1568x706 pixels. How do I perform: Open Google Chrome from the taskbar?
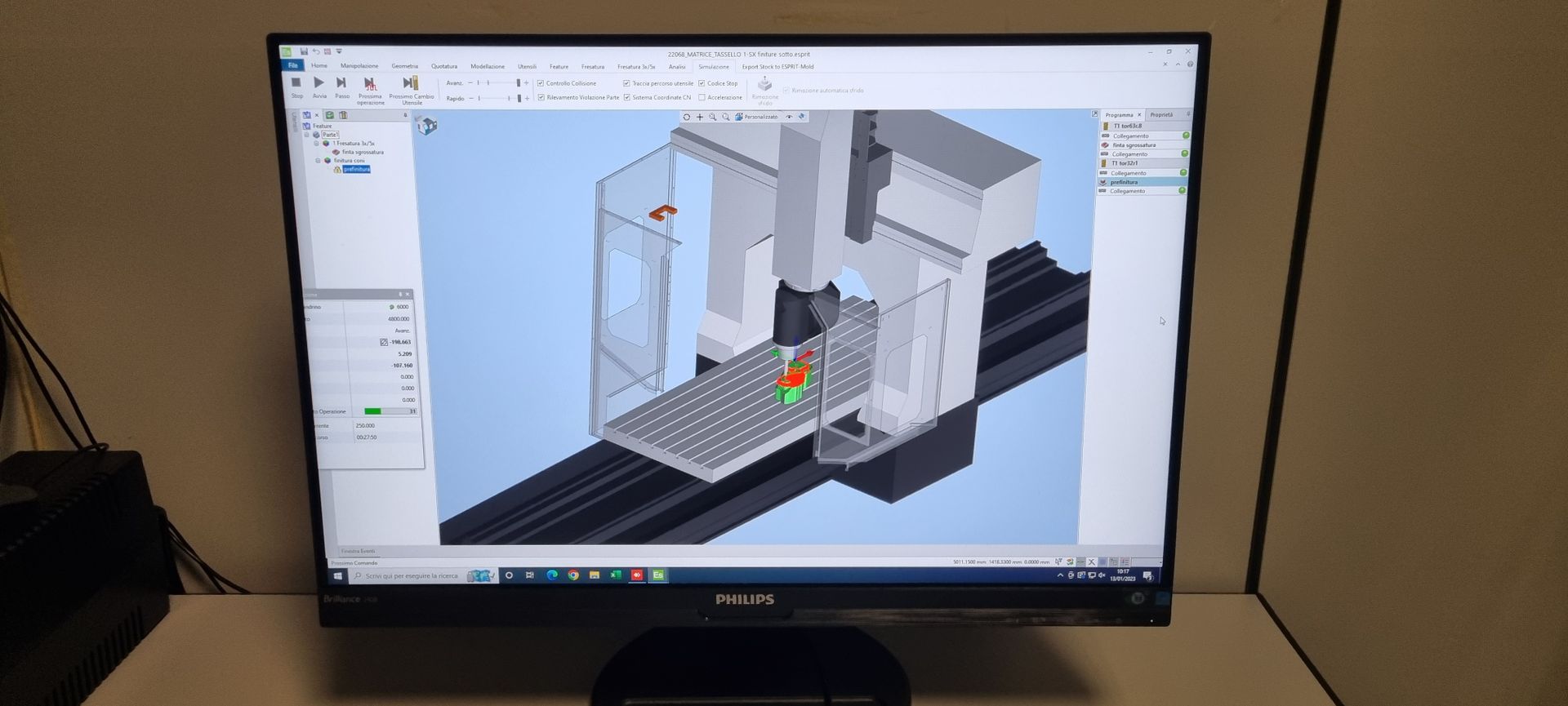coord(573,575)
